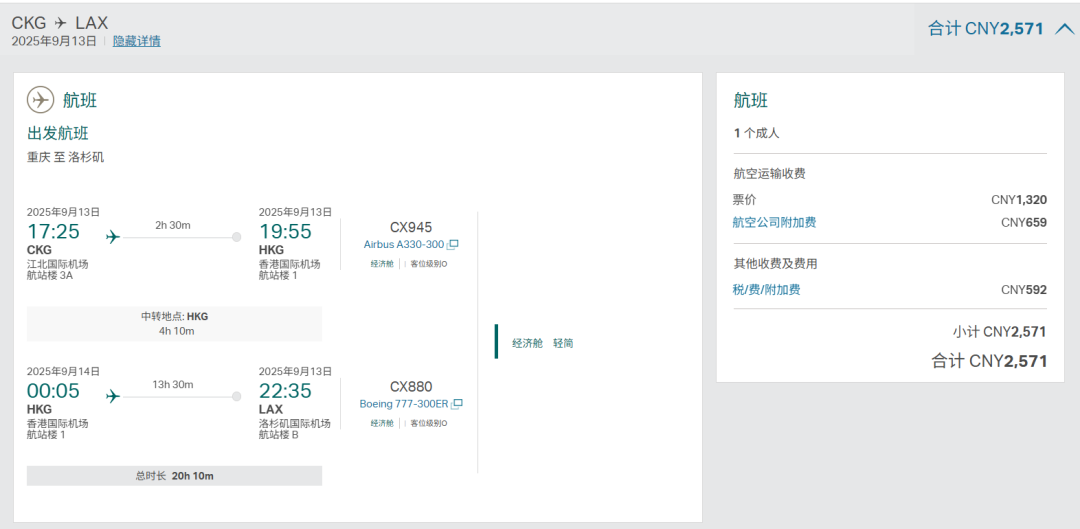Click the 隐藏详情 link
Screen dimensions: 1080x529
tap(136, 41)
